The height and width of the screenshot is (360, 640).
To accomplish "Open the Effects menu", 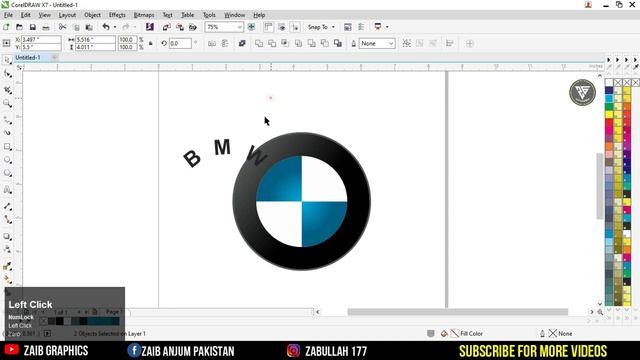I will [117, 15].
